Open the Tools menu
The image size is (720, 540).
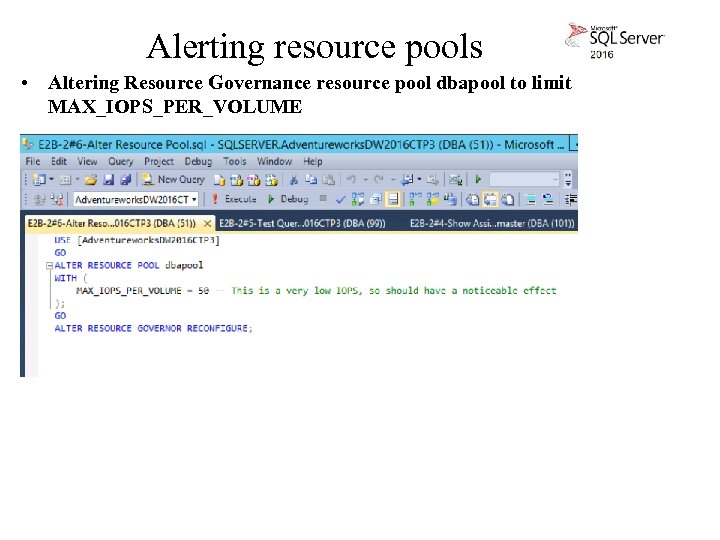[x=235, y=162]
